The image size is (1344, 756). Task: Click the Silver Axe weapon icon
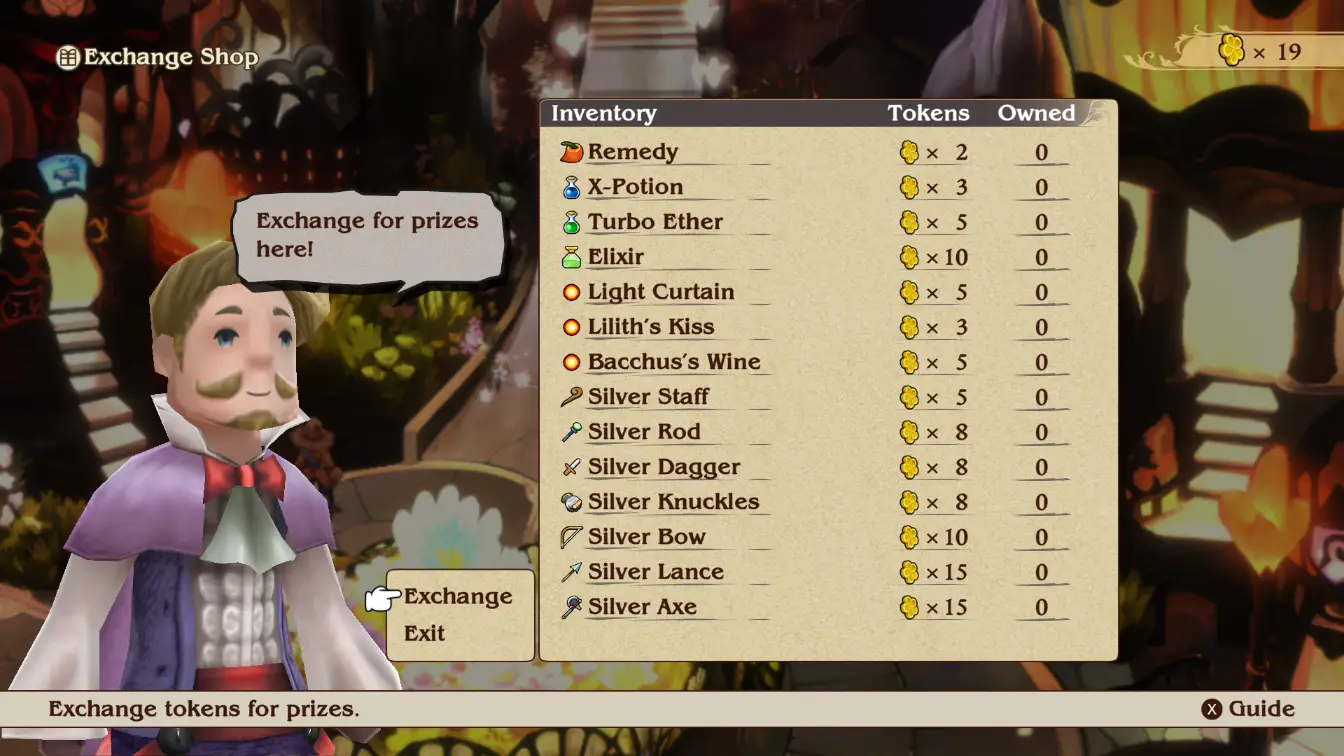(x=571, y=607)
